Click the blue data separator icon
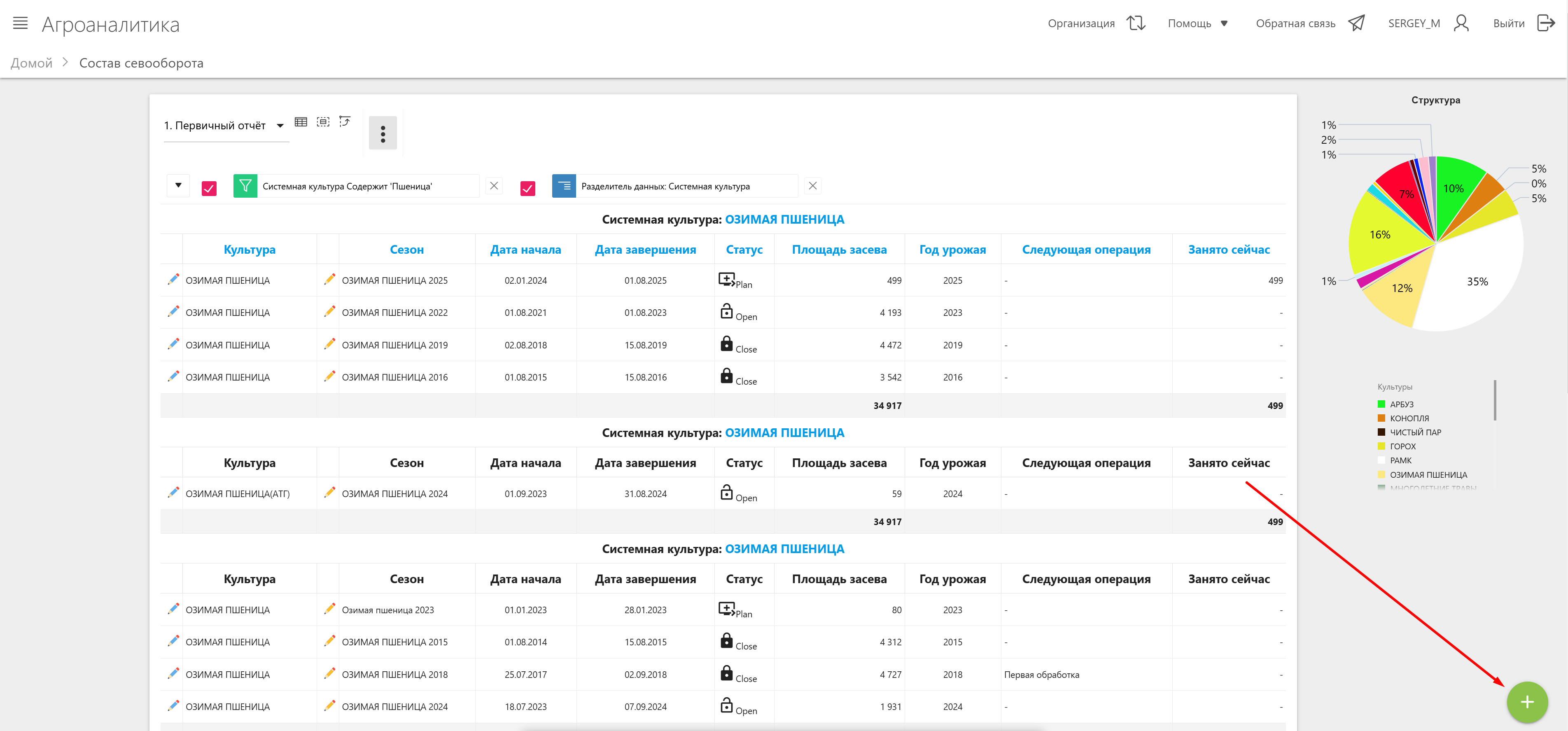 click(x=564, y=186)
